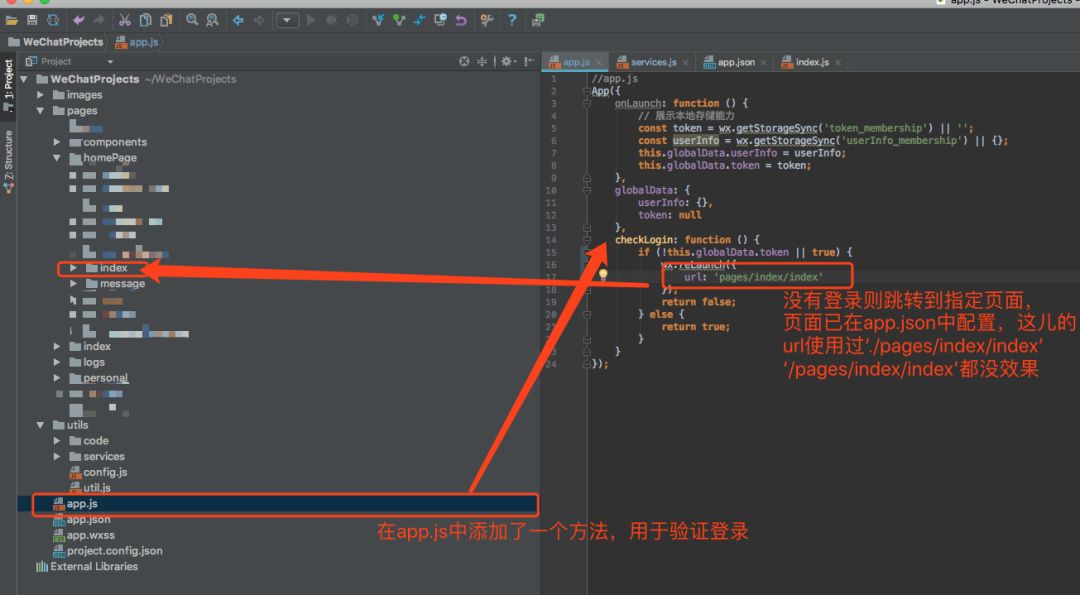The width and height of the screenshot is (1080, 595).
Task: Expand the images folder
Action: [x=41, y=95]
